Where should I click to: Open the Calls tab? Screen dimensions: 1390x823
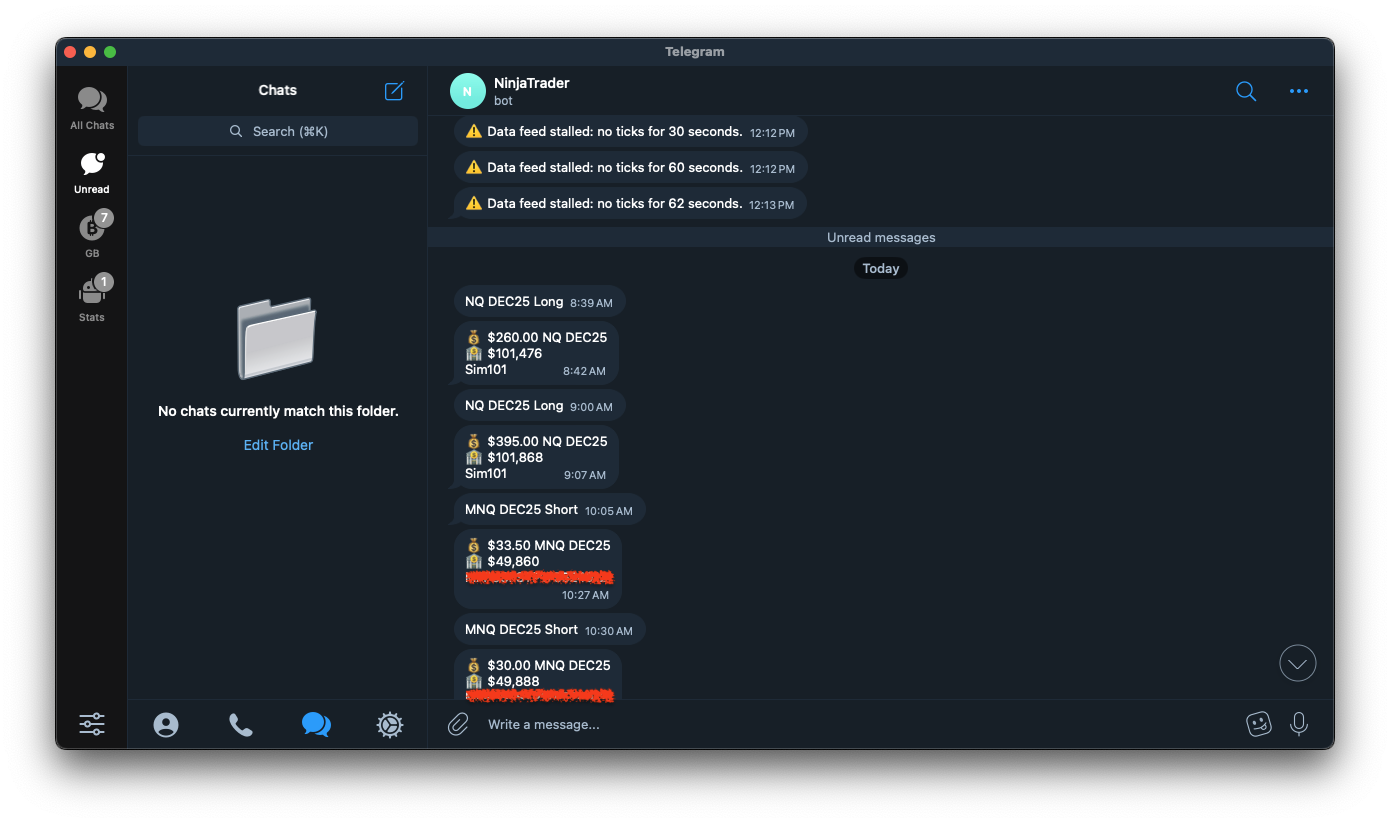[x=241, y=725]
